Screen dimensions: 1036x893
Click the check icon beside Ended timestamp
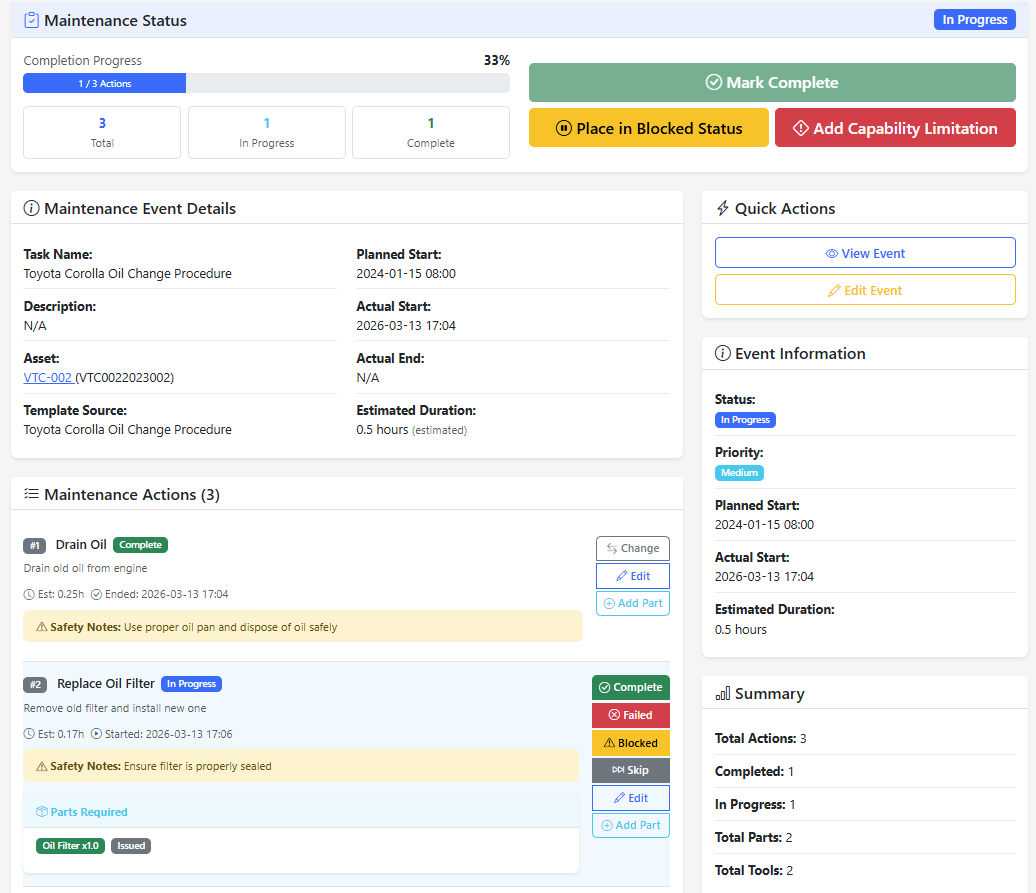click(x=96, y=594)
